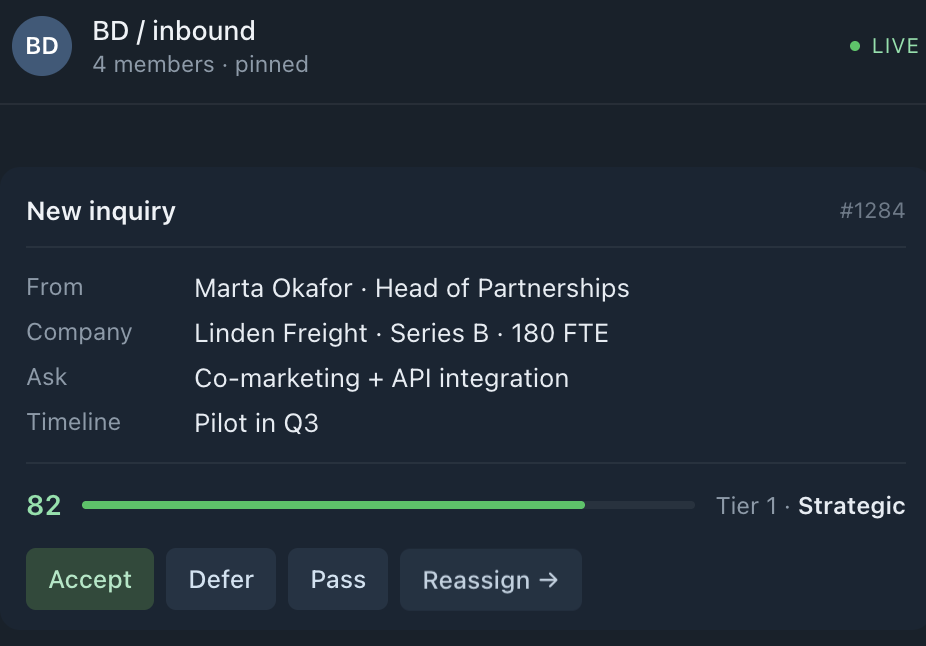Click the score progress bar
This screenshot has height=646, width=926.
[x=389, y=505]
